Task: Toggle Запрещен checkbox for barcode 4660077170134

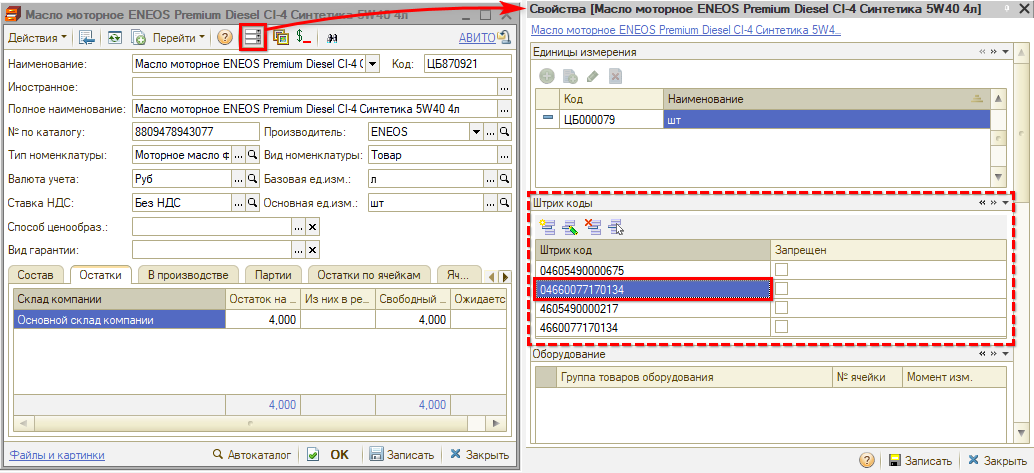Action: pos(781,327)
